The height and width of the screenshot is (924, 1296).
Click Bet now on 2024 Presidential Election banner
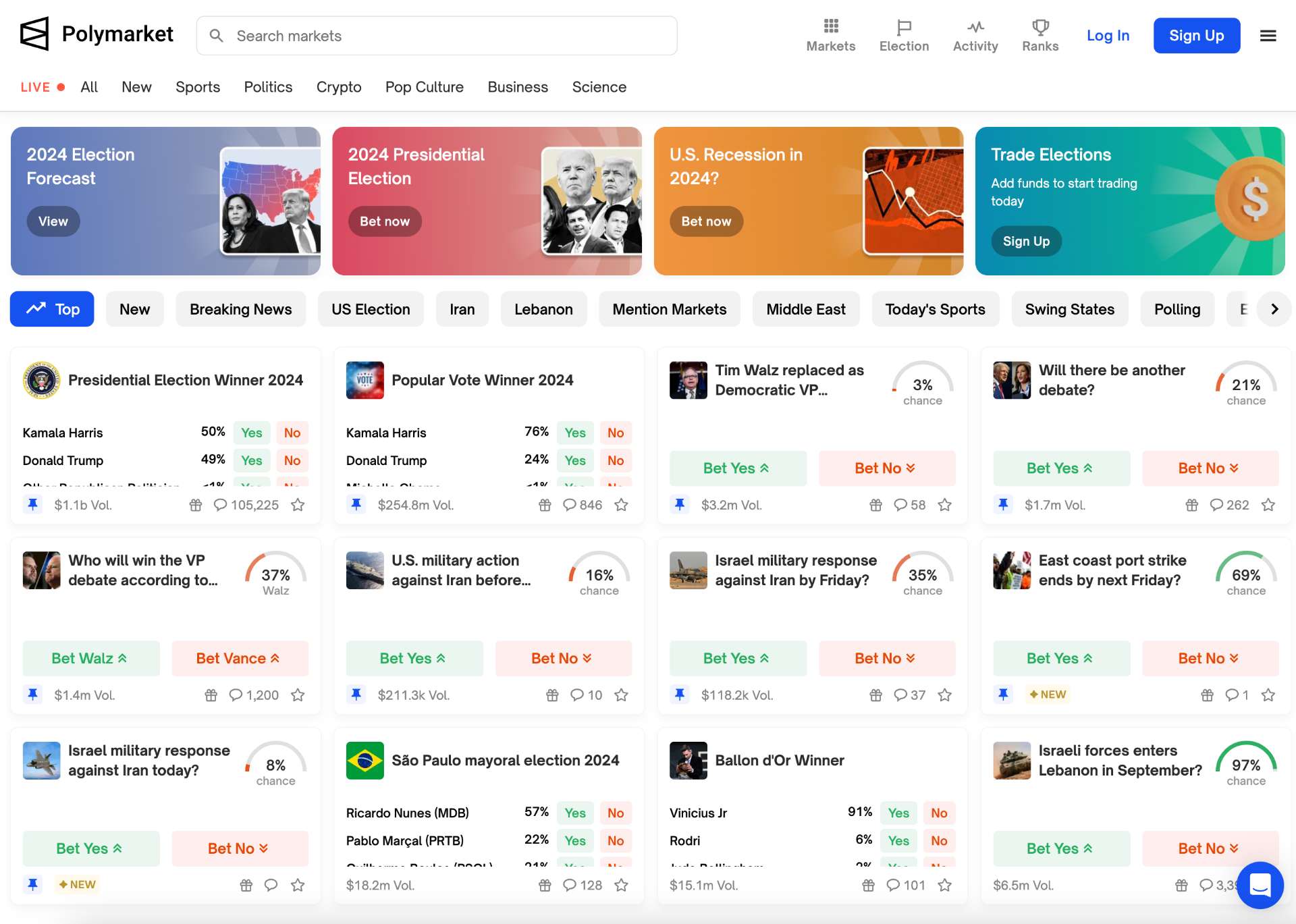[385, 221]
